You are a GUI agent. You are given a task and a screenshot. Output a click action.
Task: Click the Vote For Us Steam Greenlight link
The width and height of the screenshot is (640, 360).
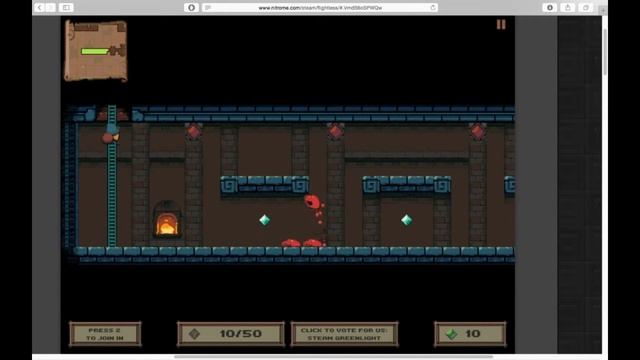coord(344,334)
